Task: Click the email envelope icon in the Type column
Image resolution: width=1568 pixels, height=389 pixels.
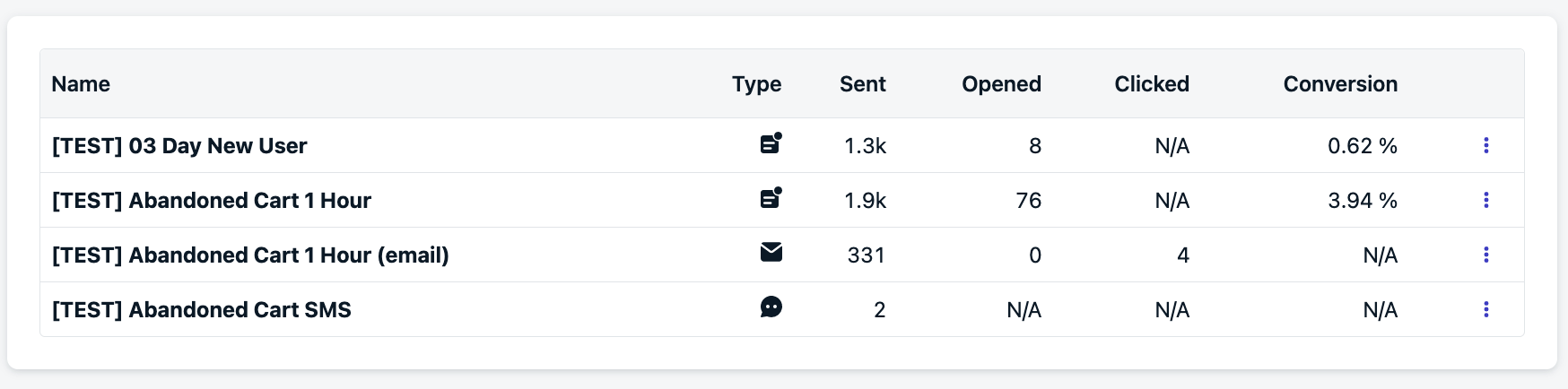Action: click(771, 253)
